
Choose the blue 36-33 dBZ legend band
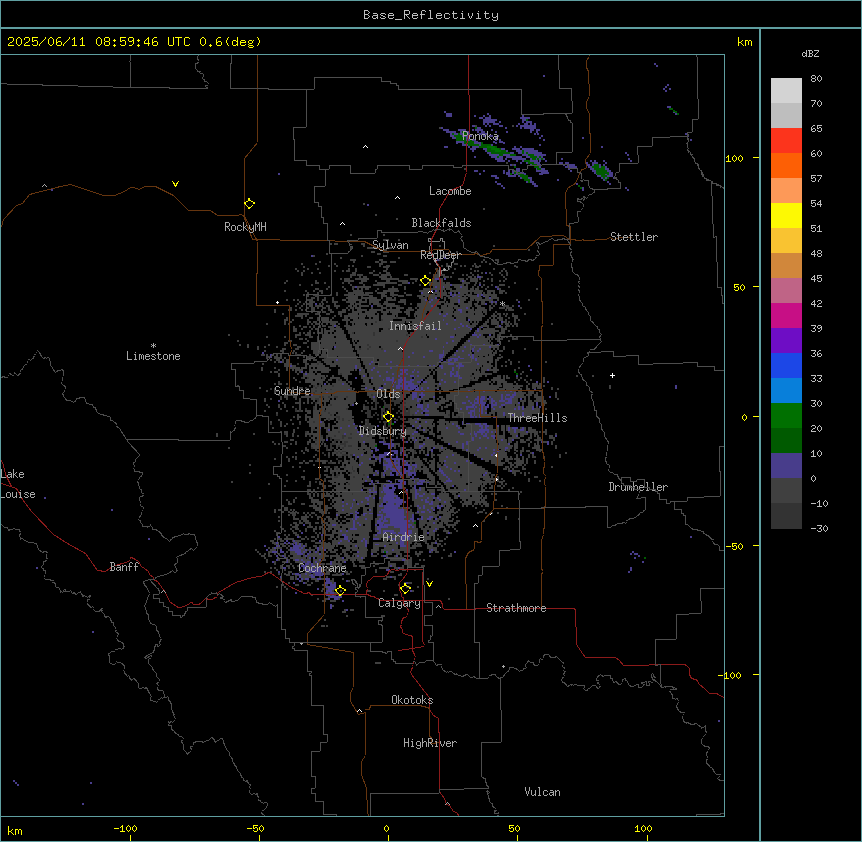coord(786,365)
